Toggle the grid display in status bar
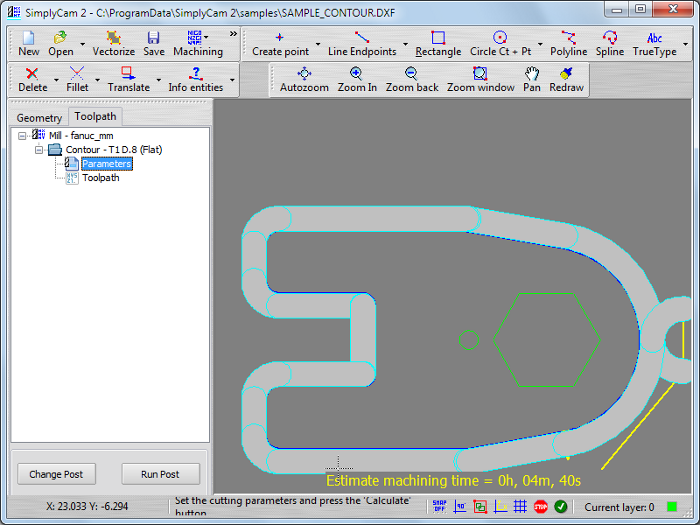 (520, 507)
